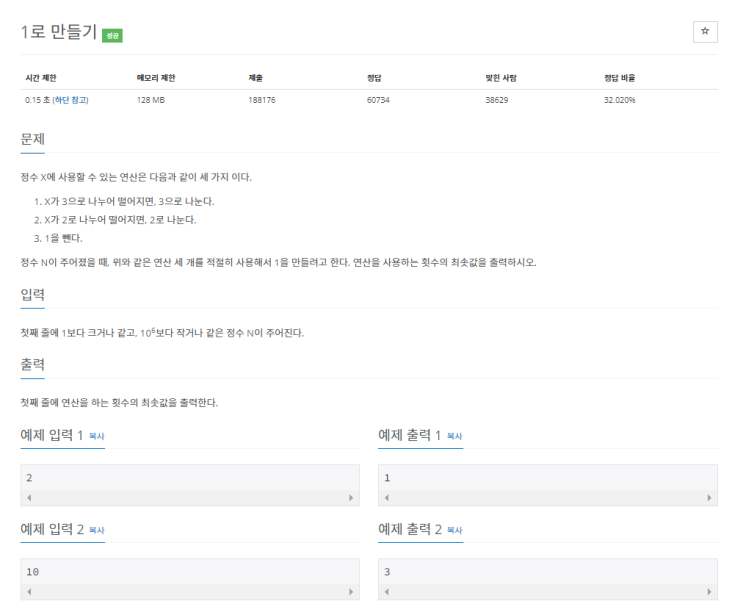
Task: Click the submissions count 188176
Action: (262, 100)
